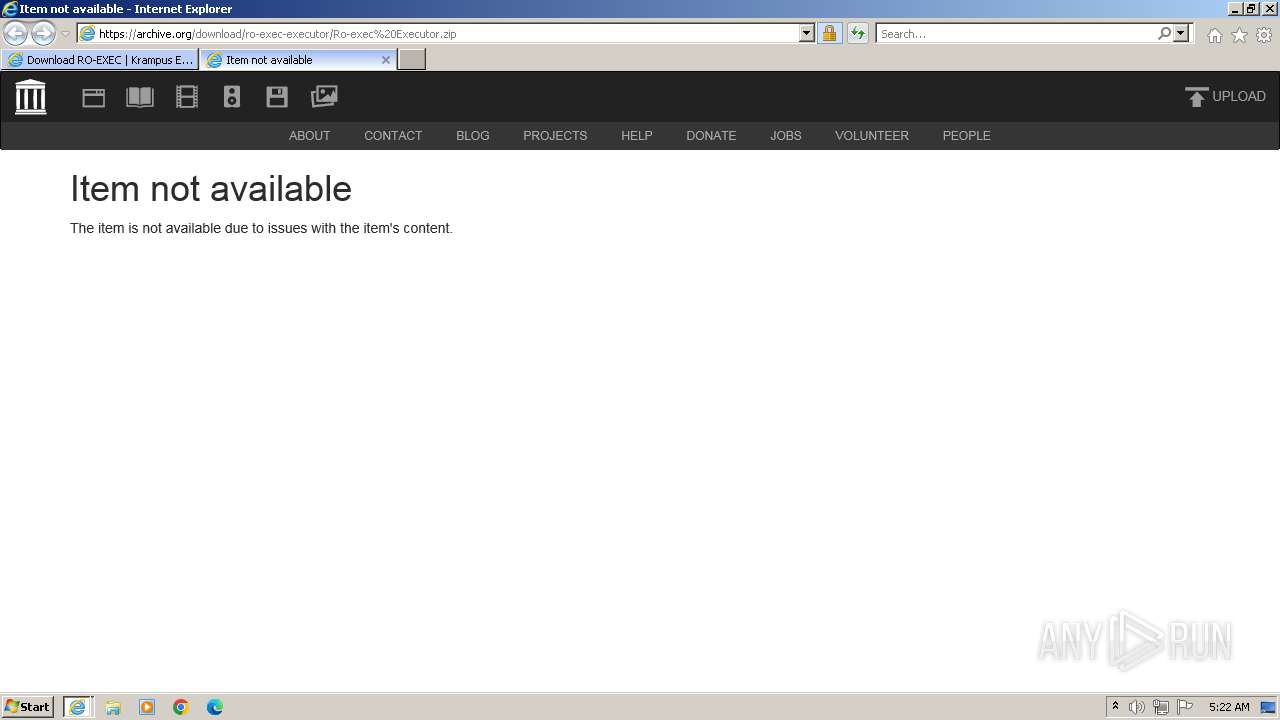1280x720 pixels.
Task: Open recent pages dropdown arrow
Action: [x=65, y=34]
